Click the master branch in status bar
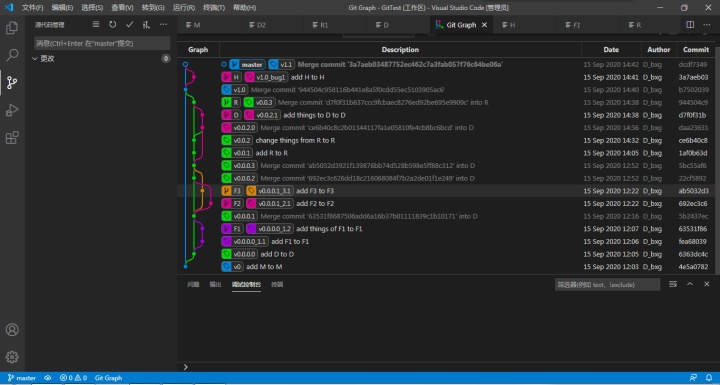Image resolution: width=720 pixels, height=385 pixels. pos(22,378)
